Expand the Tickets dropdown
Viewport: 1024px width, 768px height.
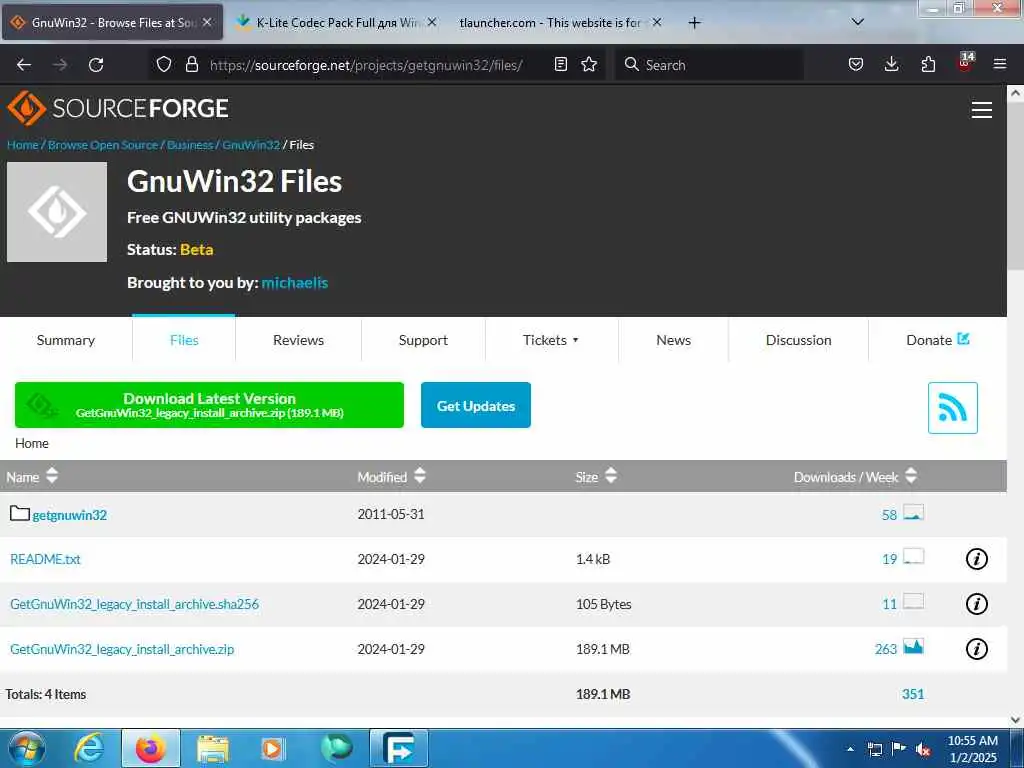point(551,340)
